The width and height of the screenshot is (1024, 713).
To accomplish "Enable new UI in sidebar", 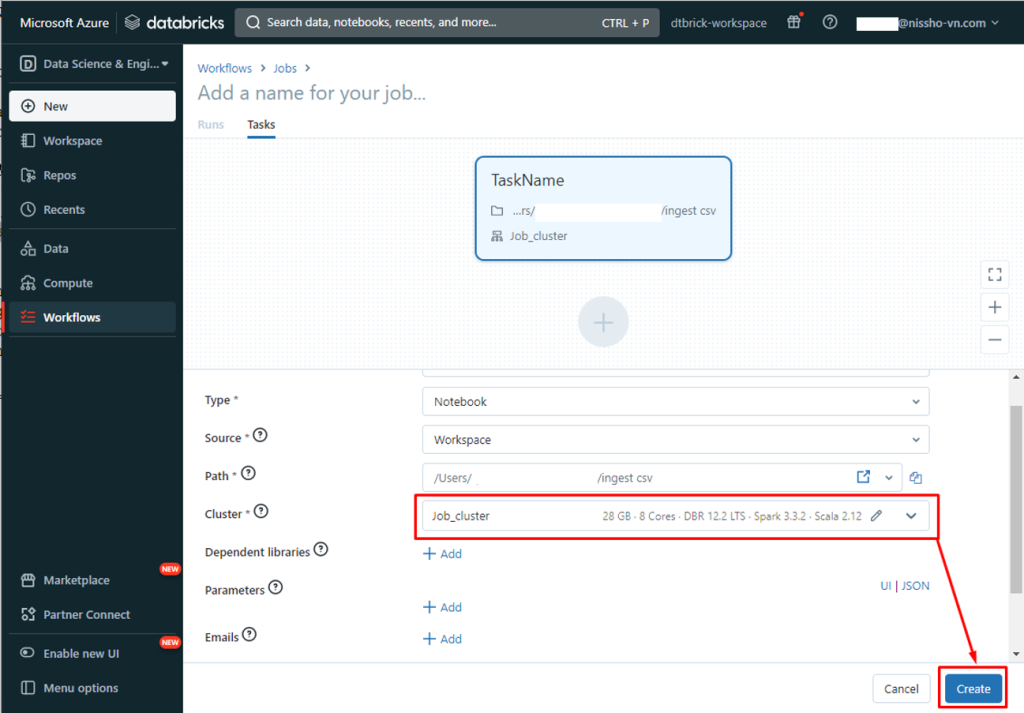I will (80, 653).
